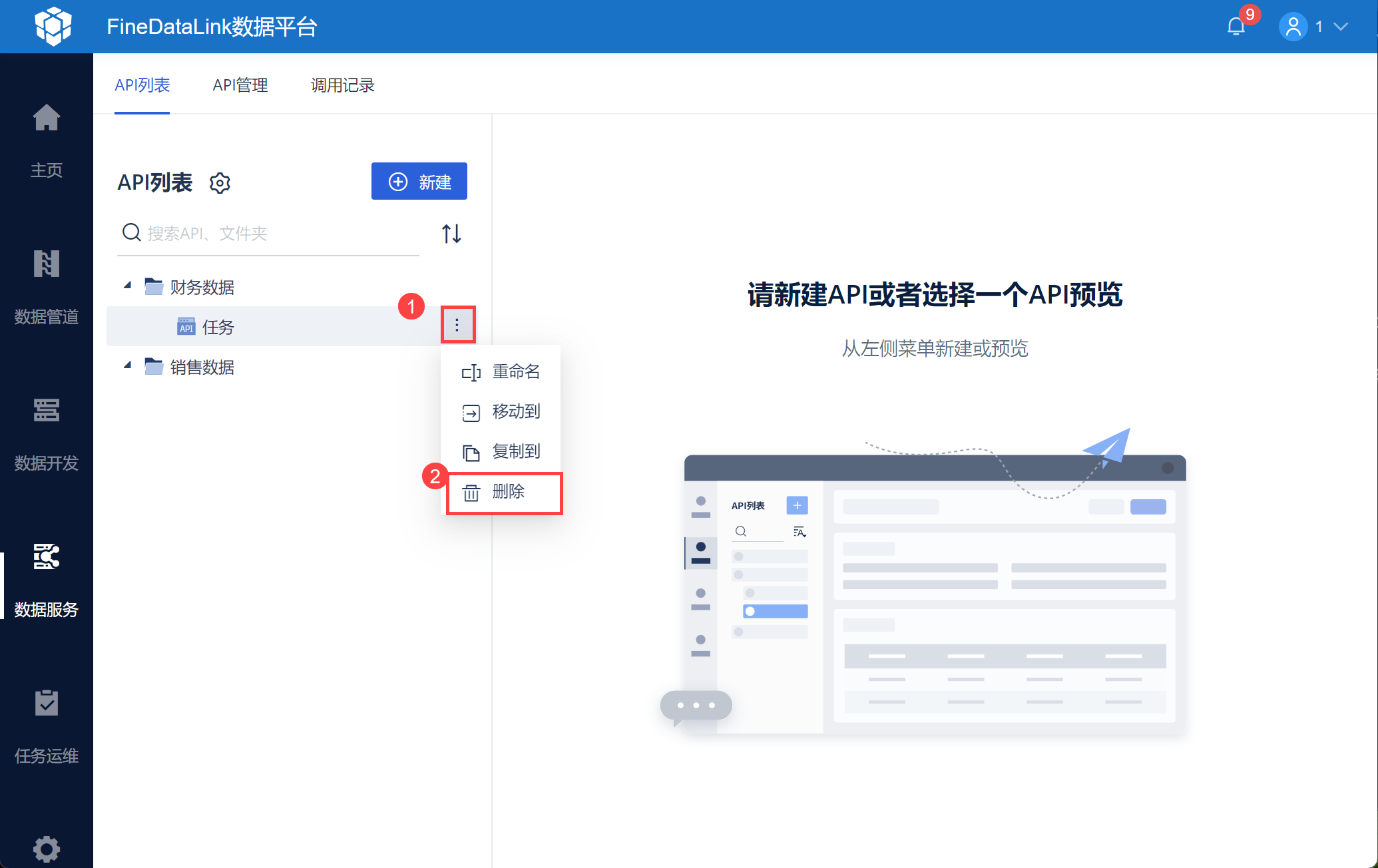Open 数据服务 in the sidebar

click(47, 580)
